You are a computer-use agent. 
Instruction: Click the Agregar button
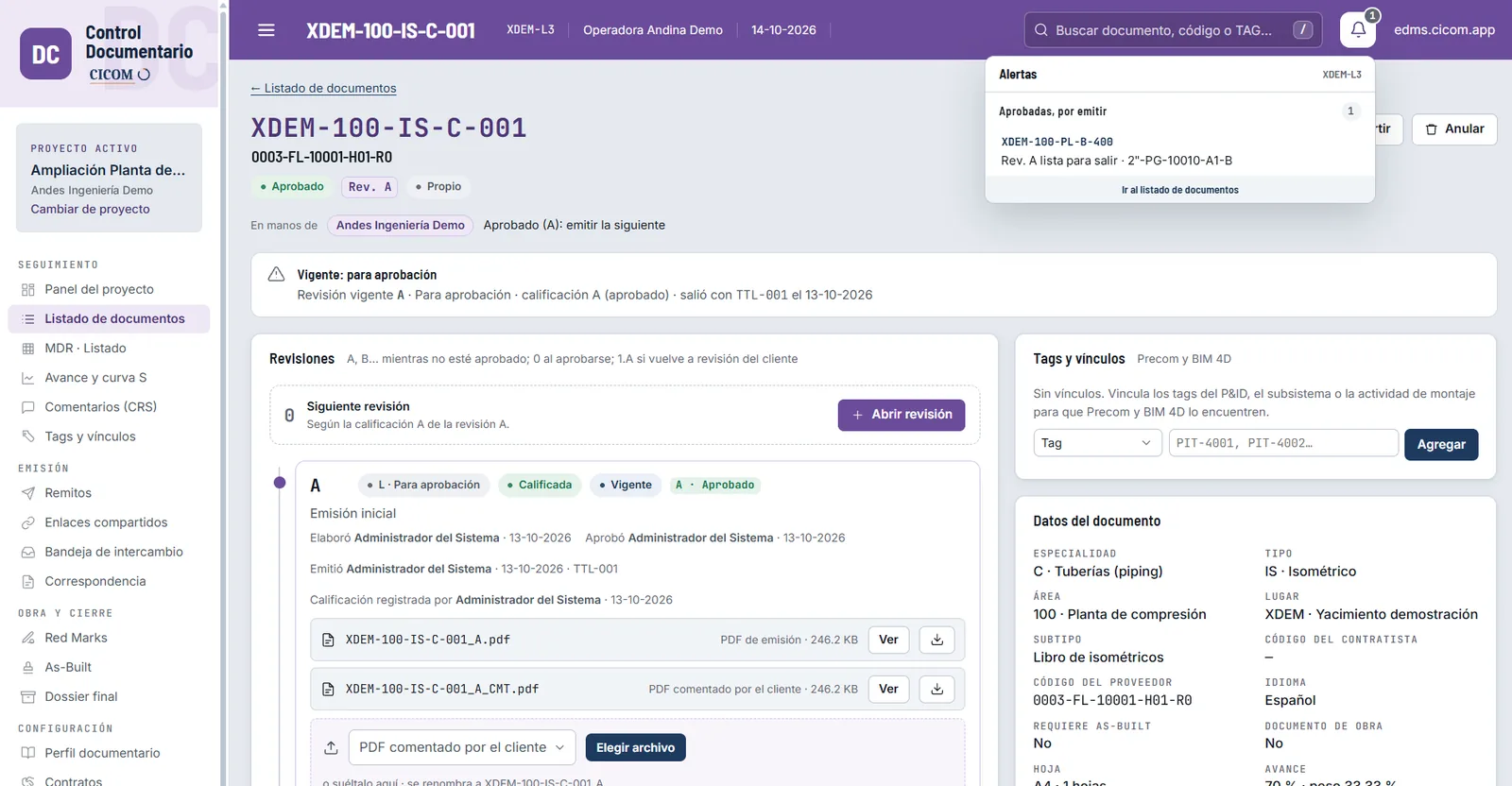pos(1441,444)
